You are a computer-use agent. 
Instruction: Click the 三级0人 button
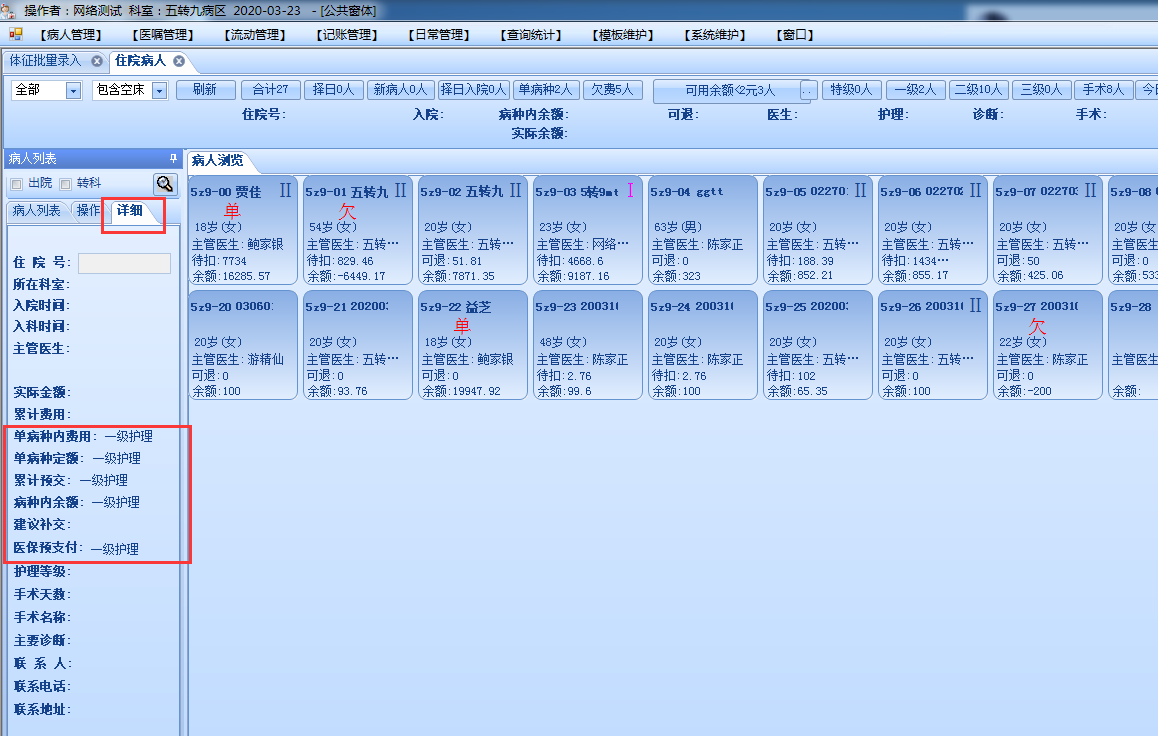[x=1041, y=90]
